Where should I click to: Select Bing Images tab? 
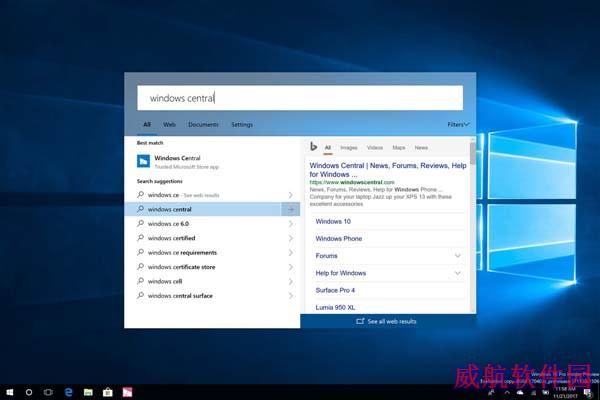tap(349, 147)
